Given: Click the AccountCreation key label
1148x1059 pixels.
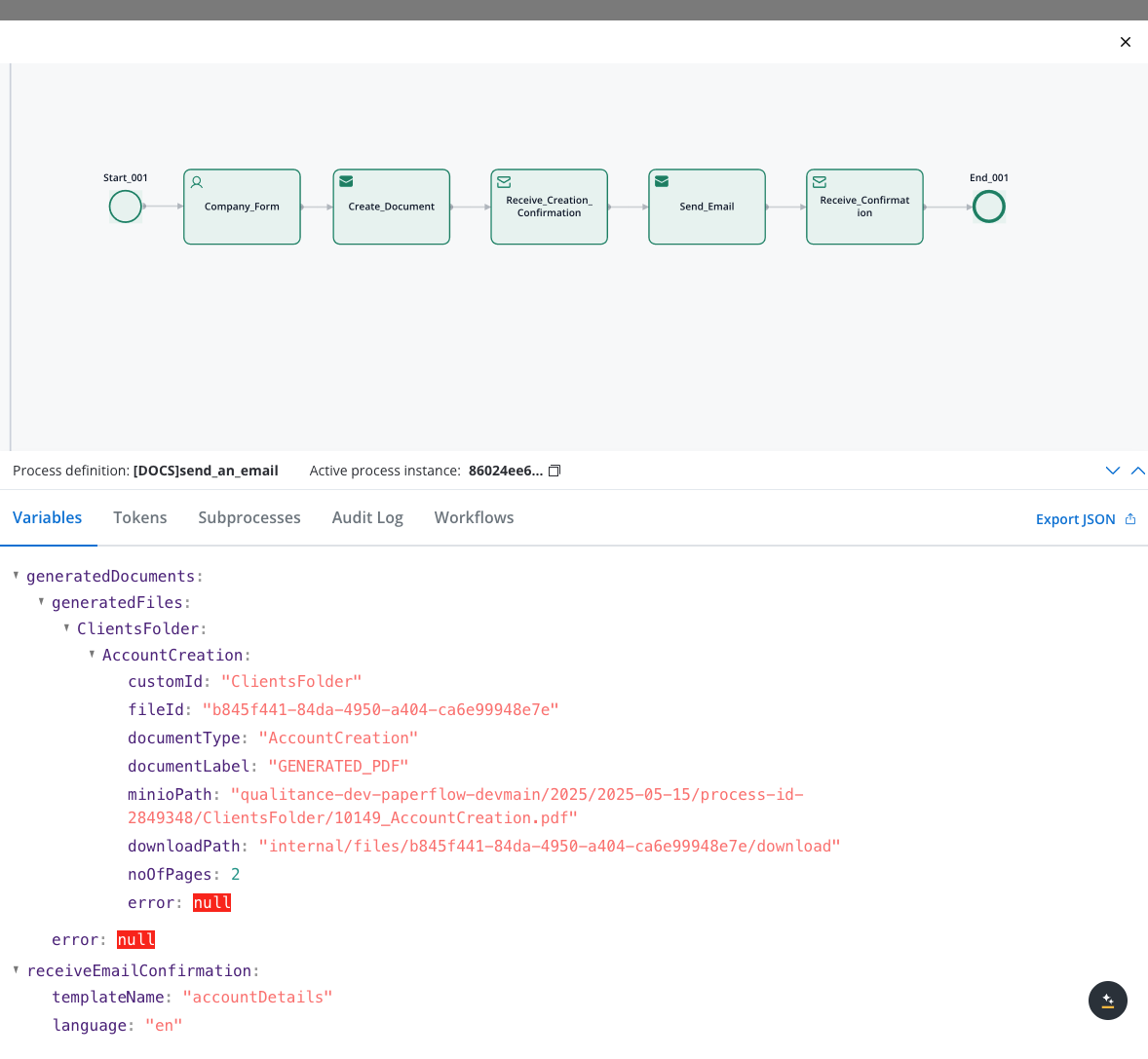Looking at the screenshot, I should coord(172,655).
